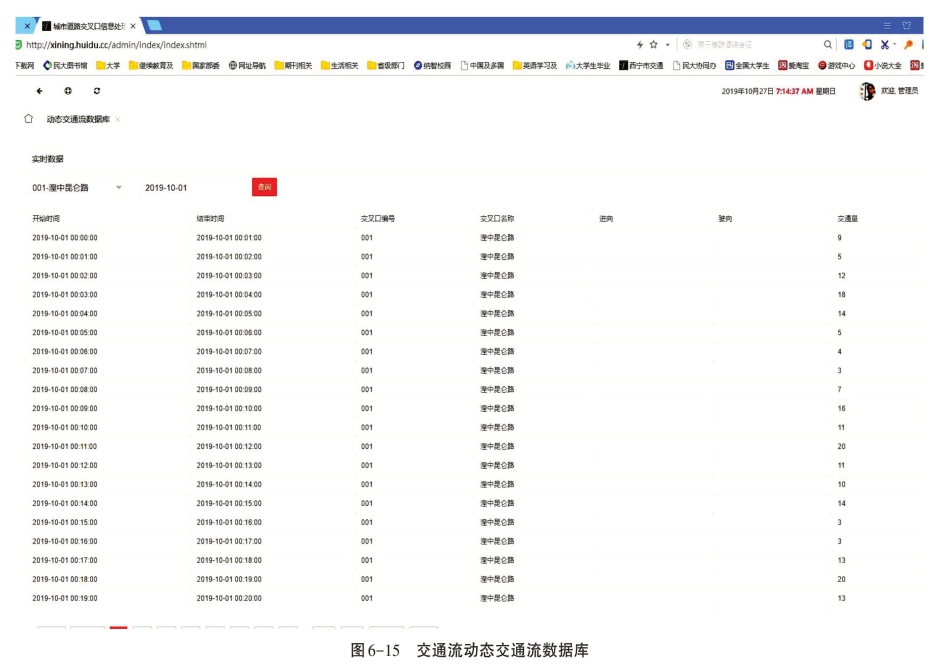Viewport: 934px width, 670px height.
Task: Click the shirt skin icon in title bar
Action: tap(907, 26)
